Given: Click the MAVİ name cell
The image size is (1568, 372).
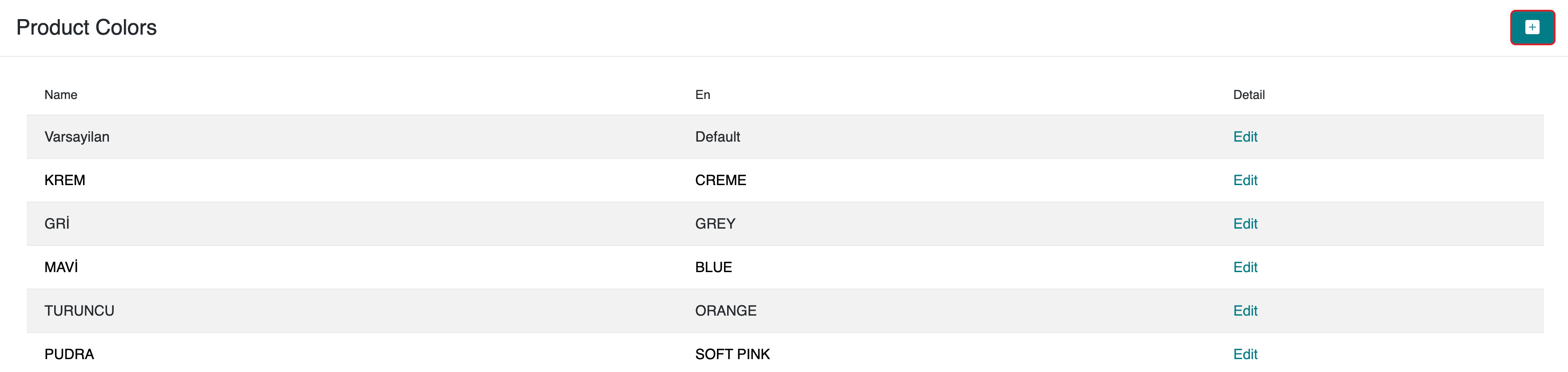Looking at the screenshot, I should (x=61, y=267).
